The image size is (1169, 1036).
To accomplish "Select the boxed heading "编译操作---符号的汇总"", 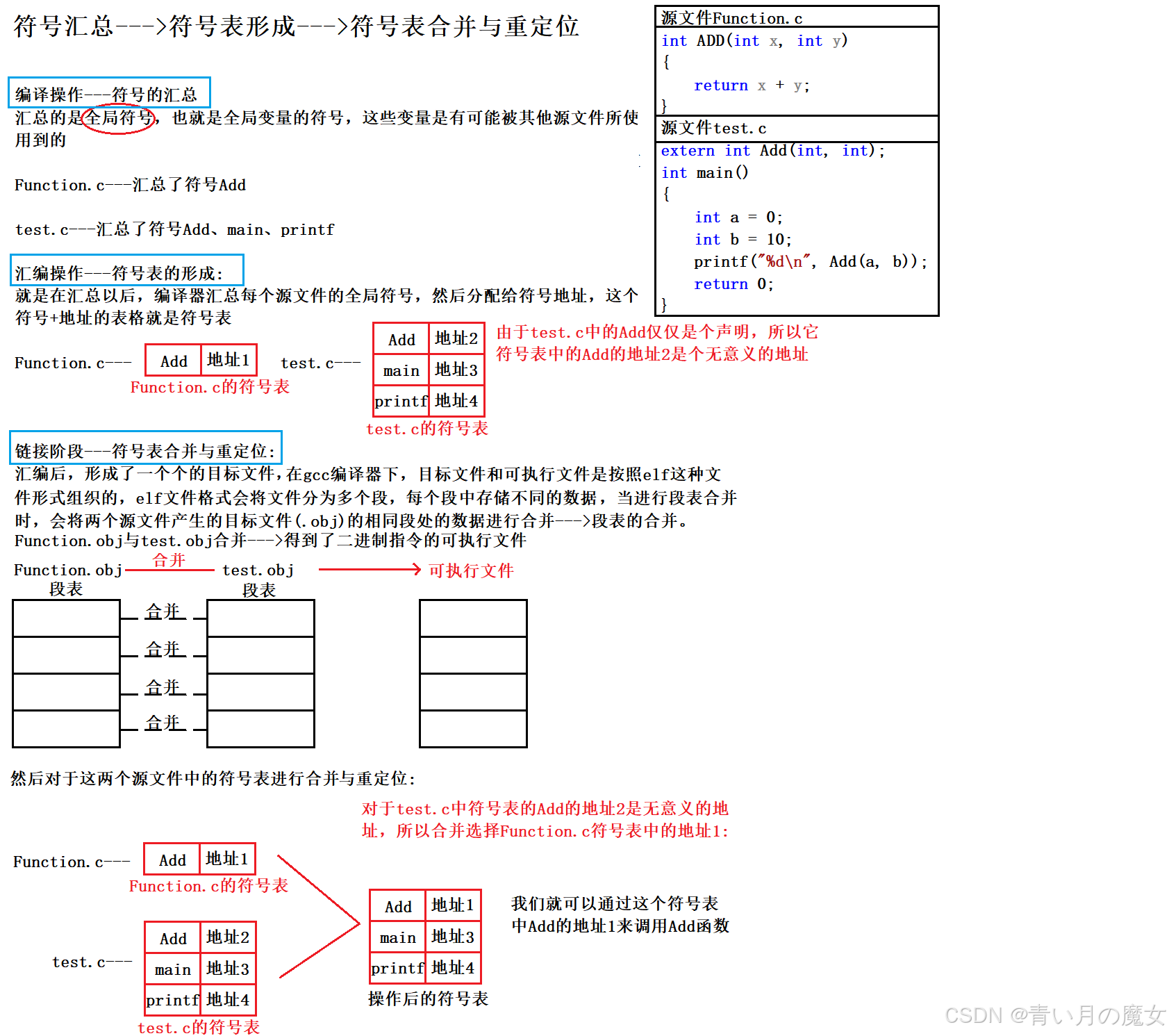I will click(x=109, y=93).
